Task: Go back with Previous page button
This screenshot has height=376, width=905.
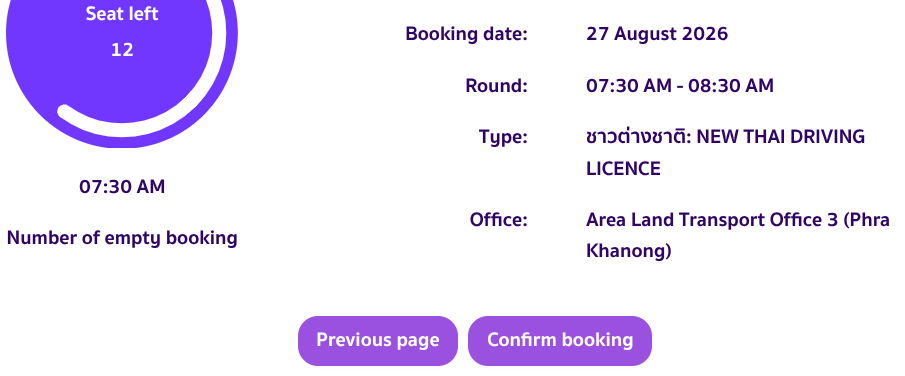Action: click(377, 340)
